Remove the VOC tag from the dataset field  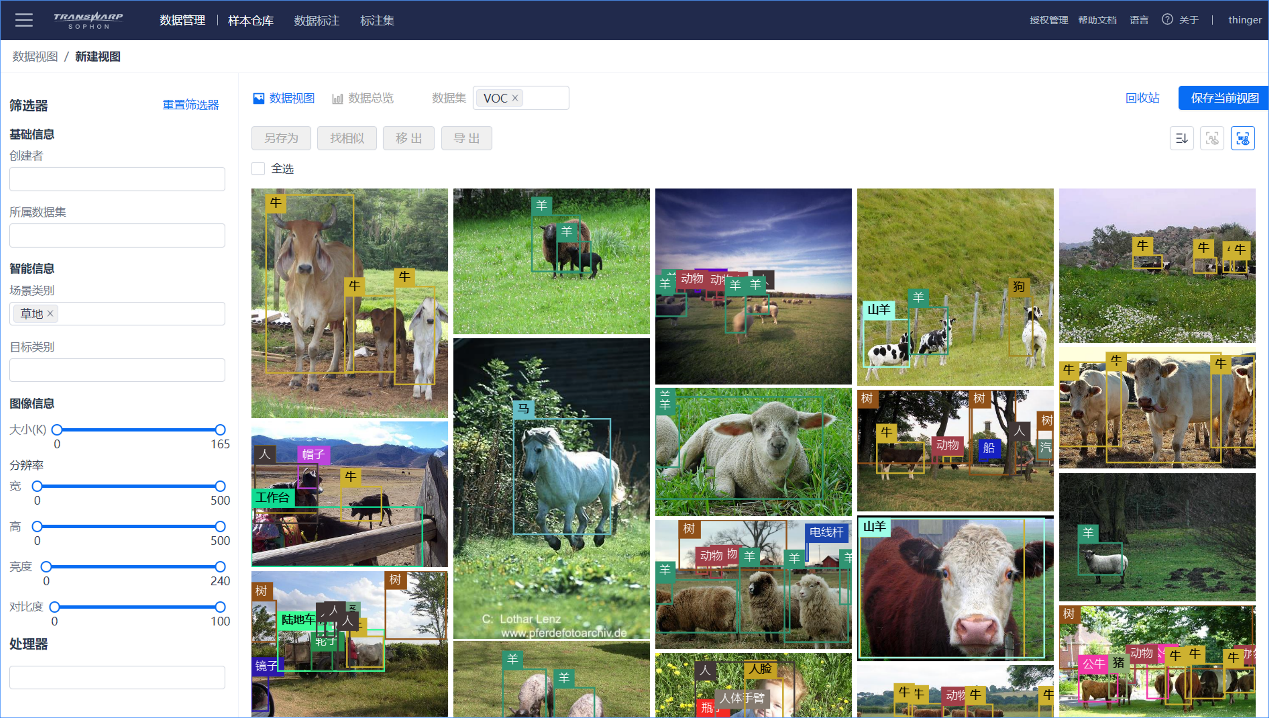[516, 98]
